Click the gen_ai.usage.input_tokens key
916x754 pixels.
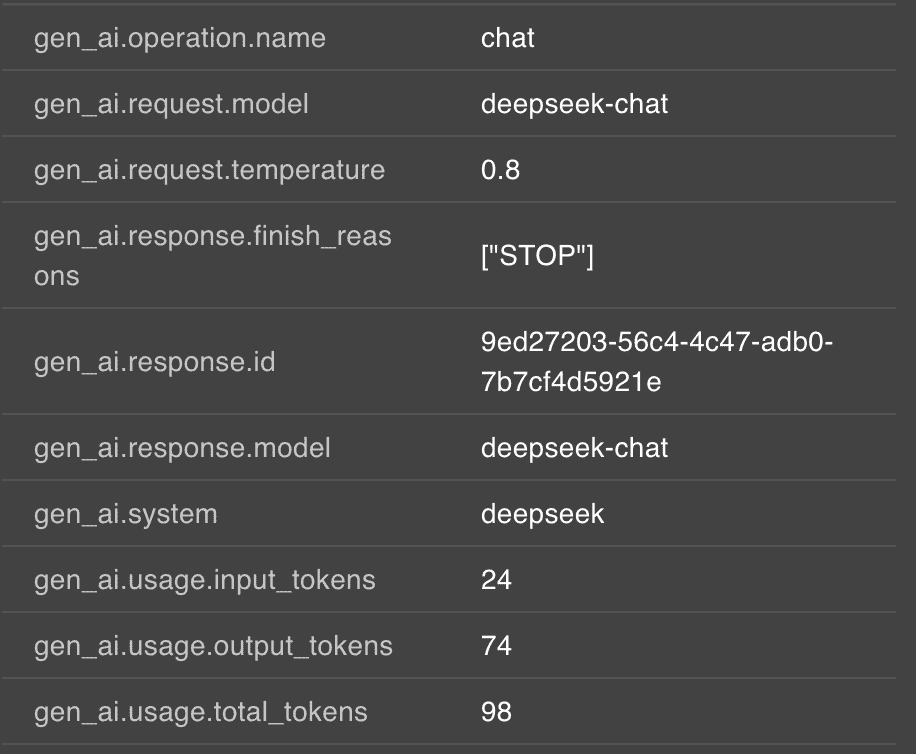click(204, 580)
